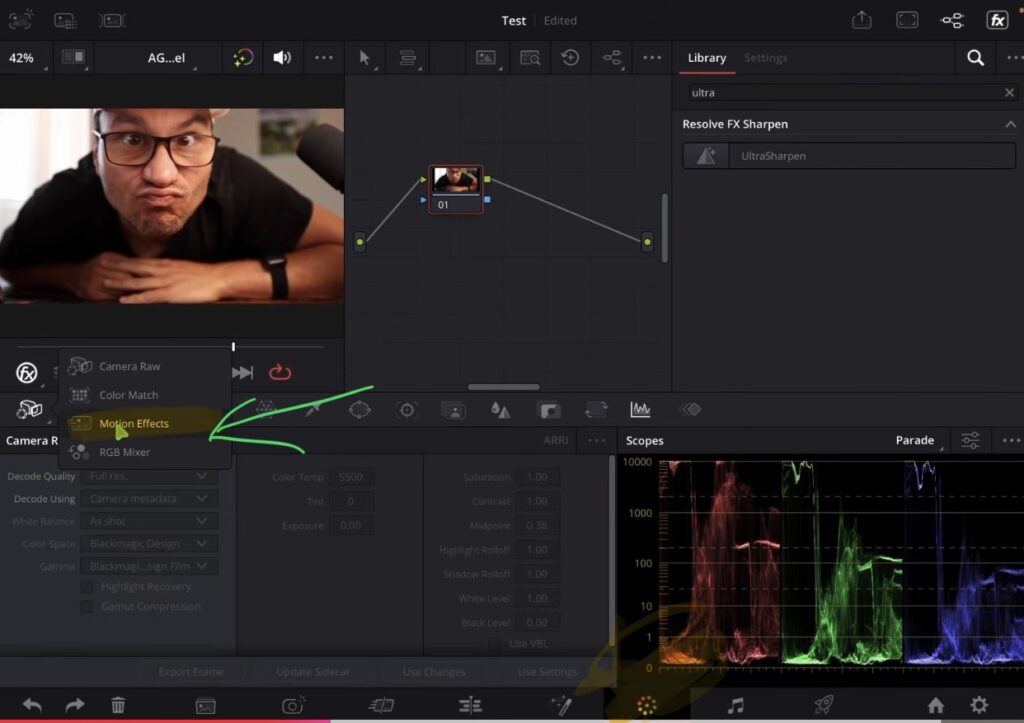Select node 01 thumbnail
The image size is (1024, 723).
click(x=456, y=180)
